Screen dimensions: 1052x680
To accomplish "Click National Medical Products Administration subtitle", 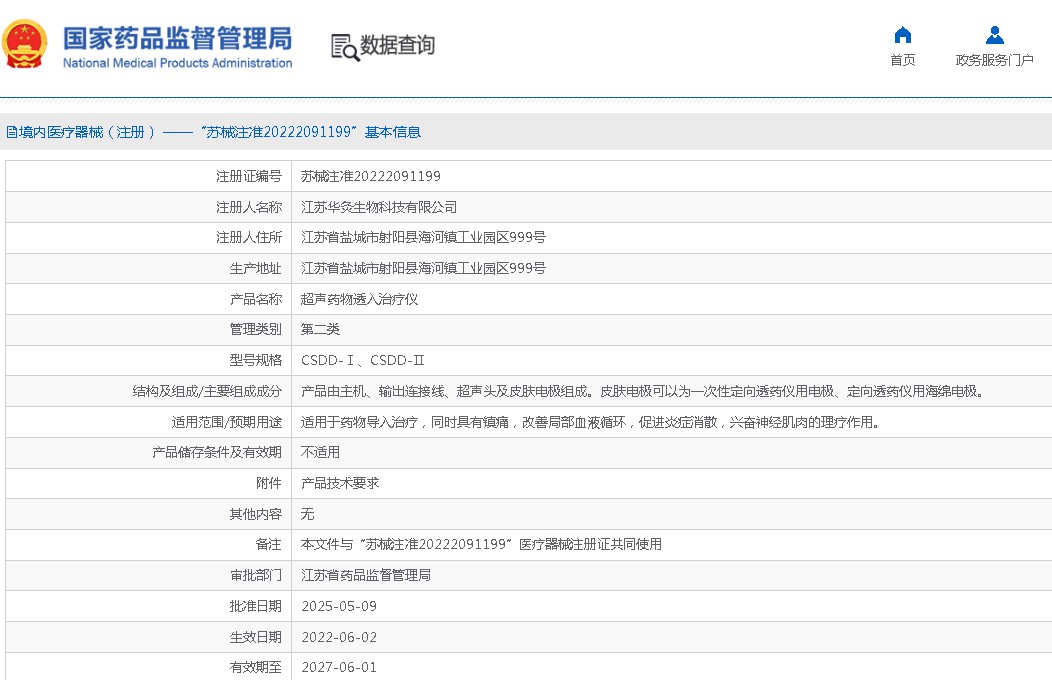I will coord(177,63).
